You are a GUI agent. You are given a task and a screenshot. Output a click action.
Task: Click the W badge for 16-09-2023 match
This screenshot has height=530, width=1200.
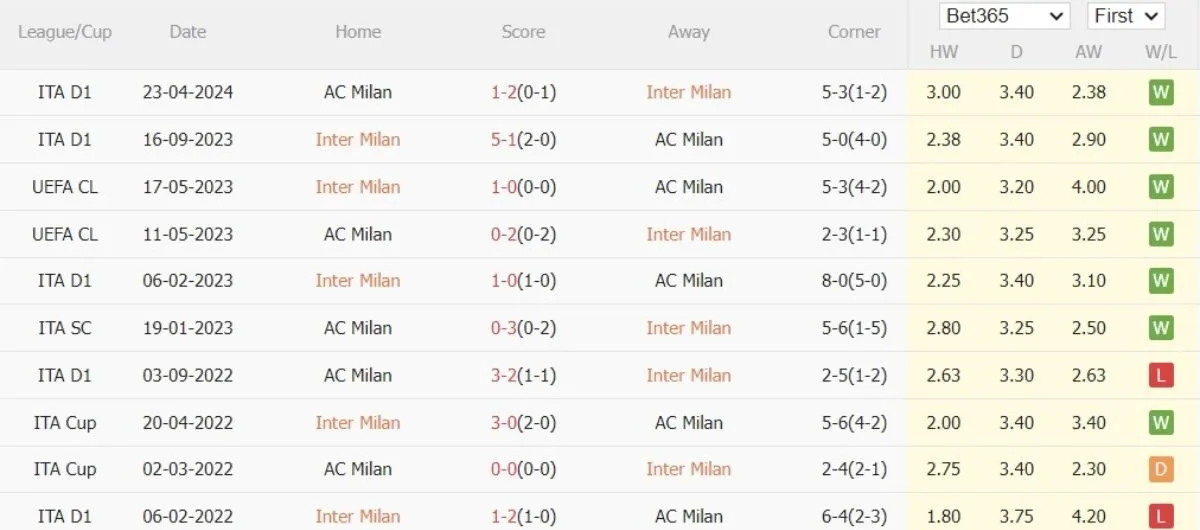click(1160, 140)
